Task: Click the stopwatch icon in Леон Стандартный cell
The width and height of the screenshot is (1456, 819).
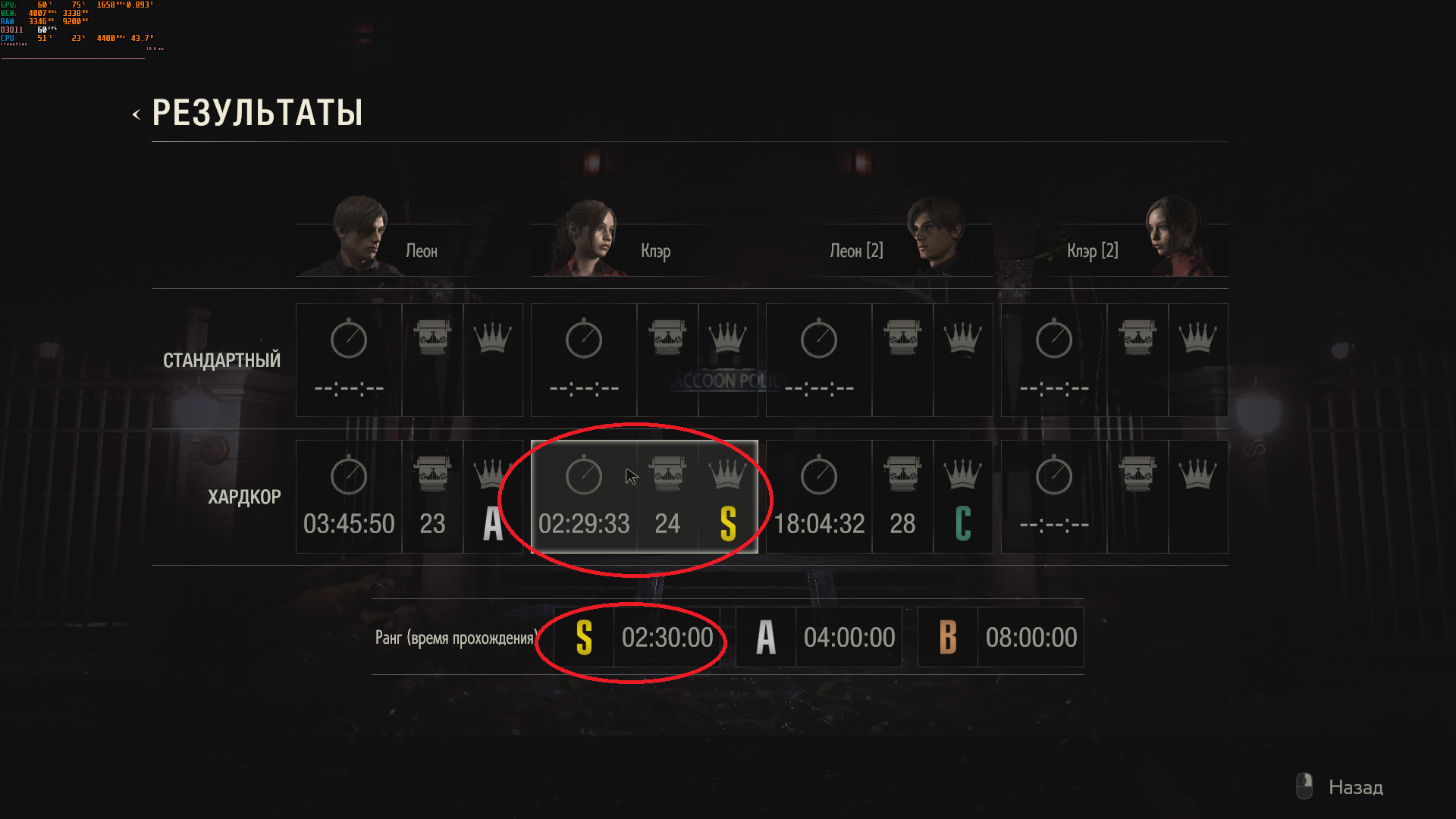Action: coord(349,339)
